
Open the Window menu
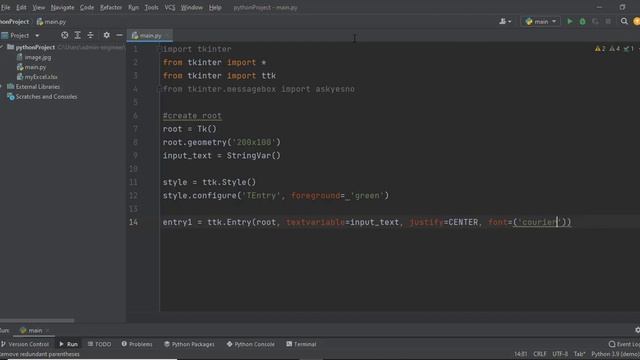tap(191, 7)
